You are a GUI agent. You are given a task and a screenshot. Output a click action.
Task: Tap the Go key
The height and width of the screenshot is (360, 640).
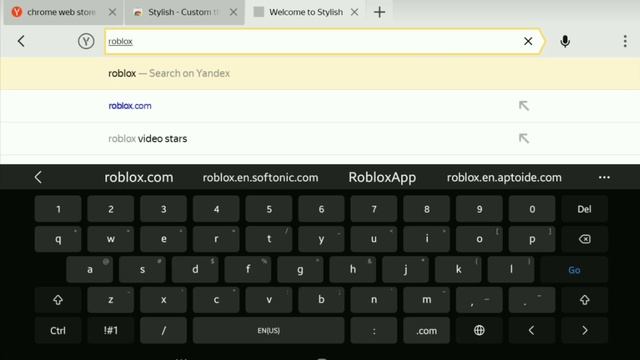coord(574,269)
